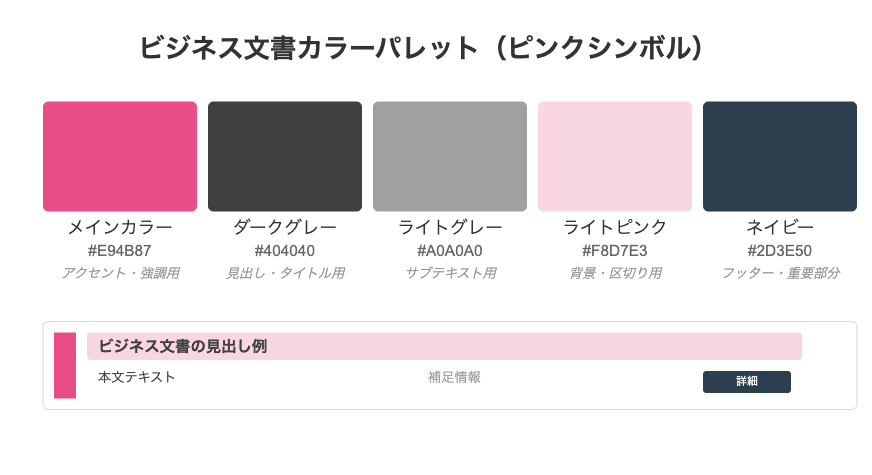Click the 本文テキスト sample text
This screenshot has width=872, height=475.
(x=137, y=377)
